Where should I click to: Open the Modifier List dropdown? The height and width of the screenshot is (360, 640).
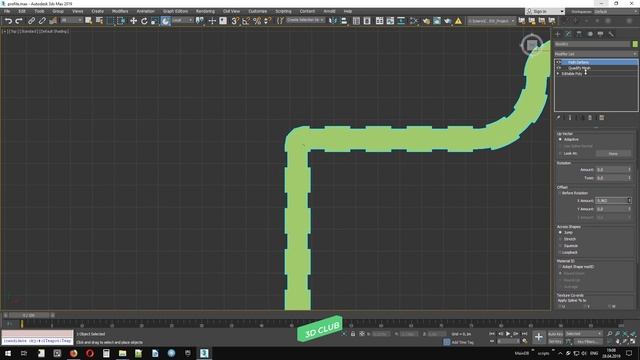pos(596,54)
